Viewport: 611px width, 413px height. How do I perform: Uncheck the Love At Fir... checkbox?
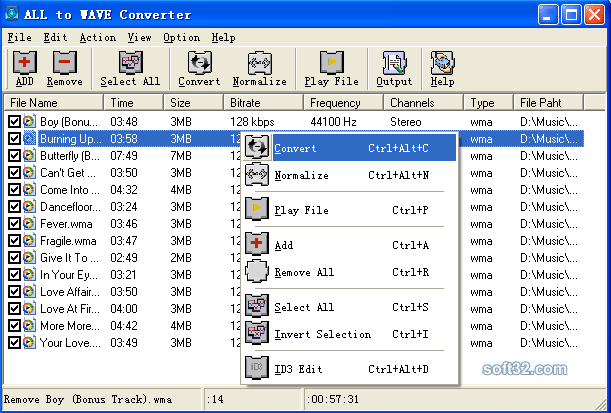coord(14,309)
